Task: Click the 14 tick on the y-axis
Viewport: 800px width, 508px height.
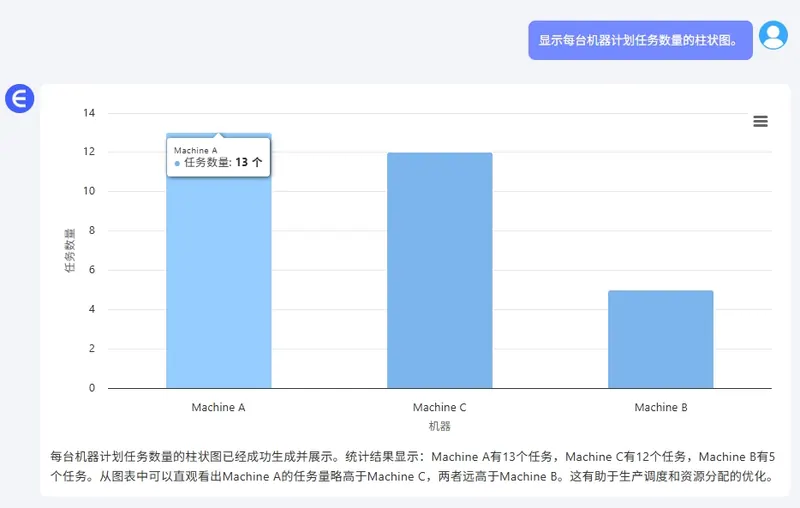Action: pyautogui.click(x=89, y=113)
